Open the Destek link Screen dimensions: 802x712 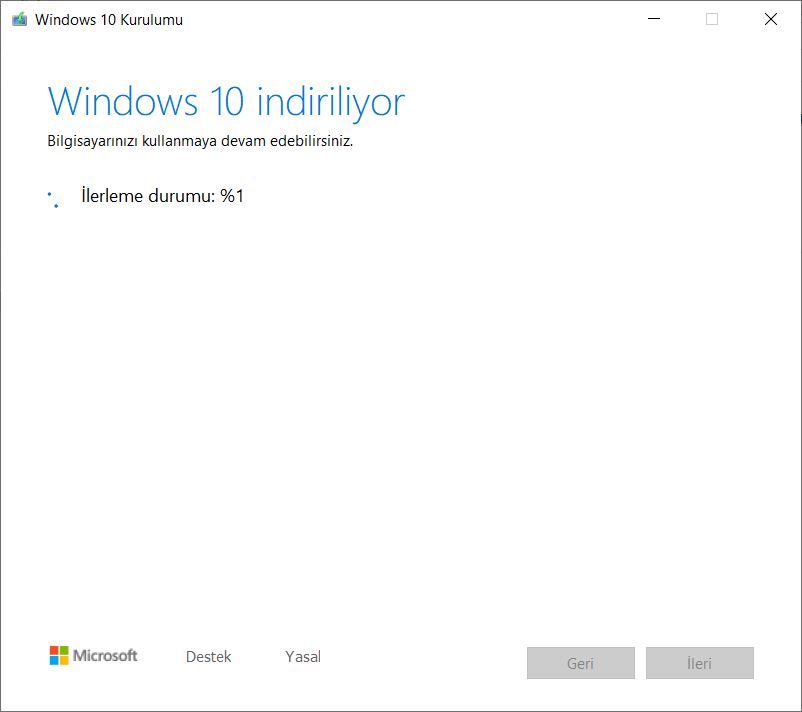click(x=208, y=657)
